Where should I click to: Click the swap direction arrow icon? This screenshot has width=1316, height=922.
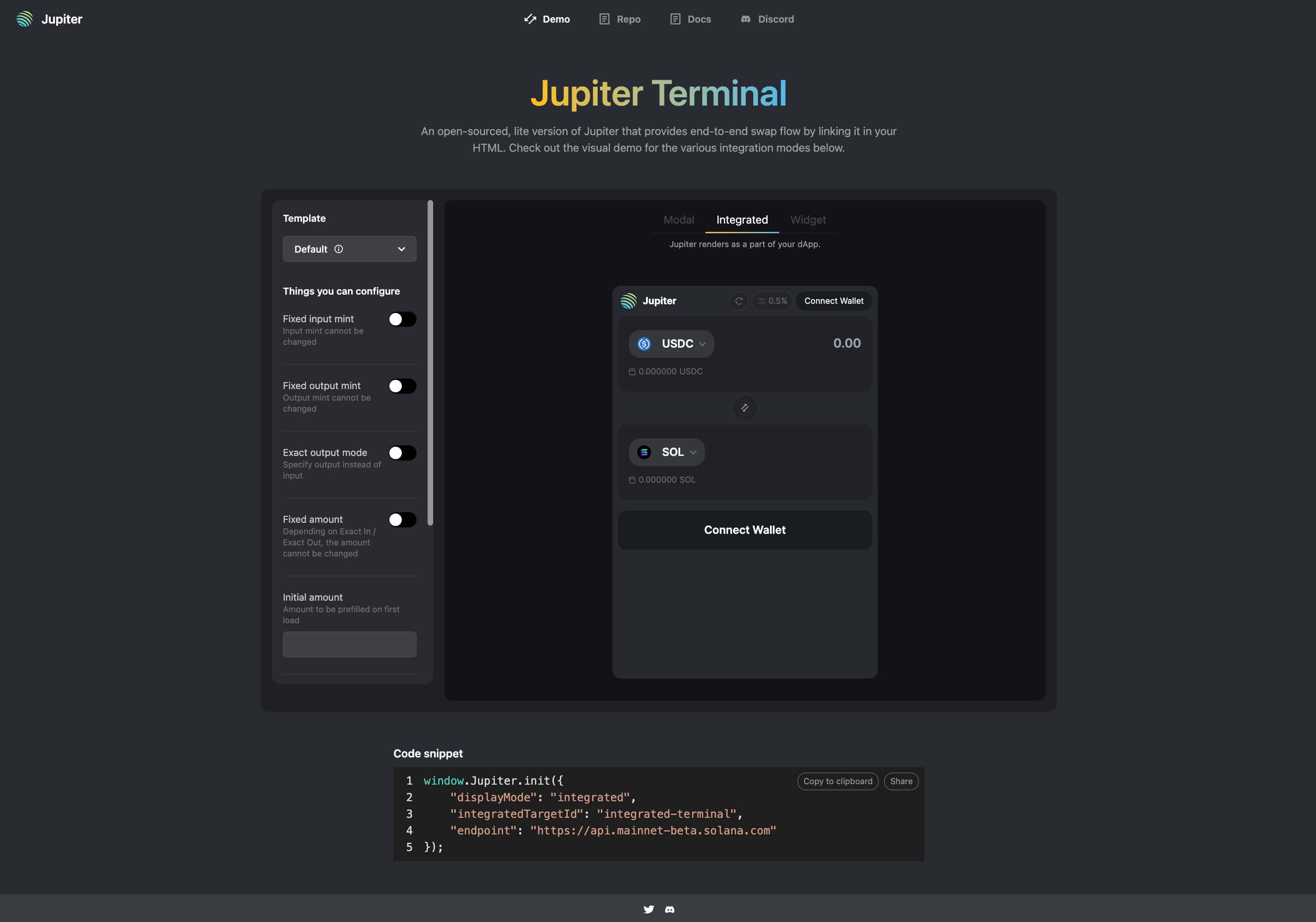[x=745, y=407]
